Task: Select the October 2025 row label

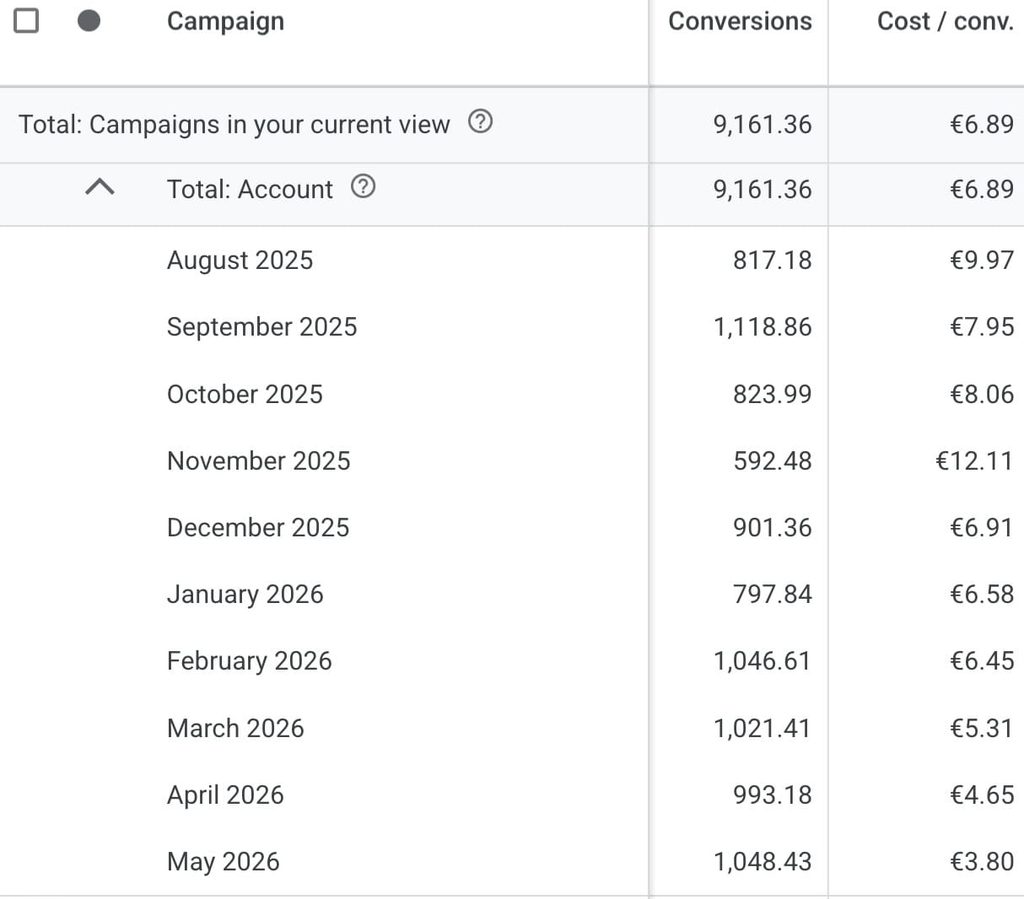Action: 245,394
